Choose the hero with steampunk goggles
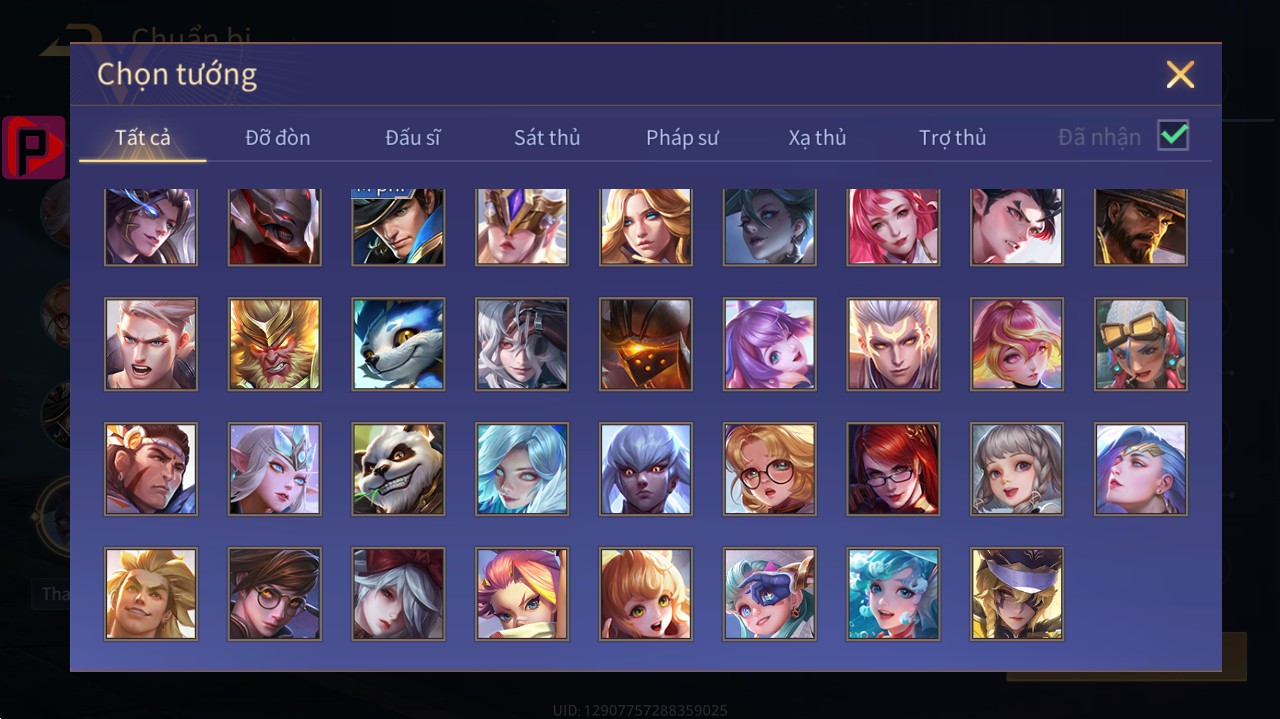 pyautogui.click(x=1141, y=343)
